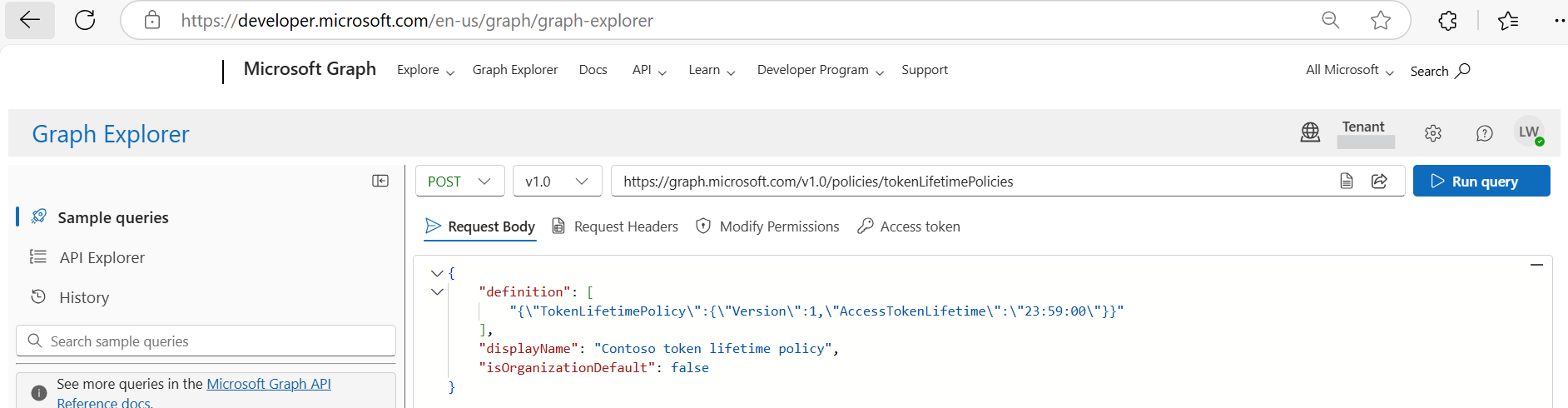The width and height of the screenshot is (1568, 408).
Task: Collapse the definition array chevron
Action: coord(437,292)
